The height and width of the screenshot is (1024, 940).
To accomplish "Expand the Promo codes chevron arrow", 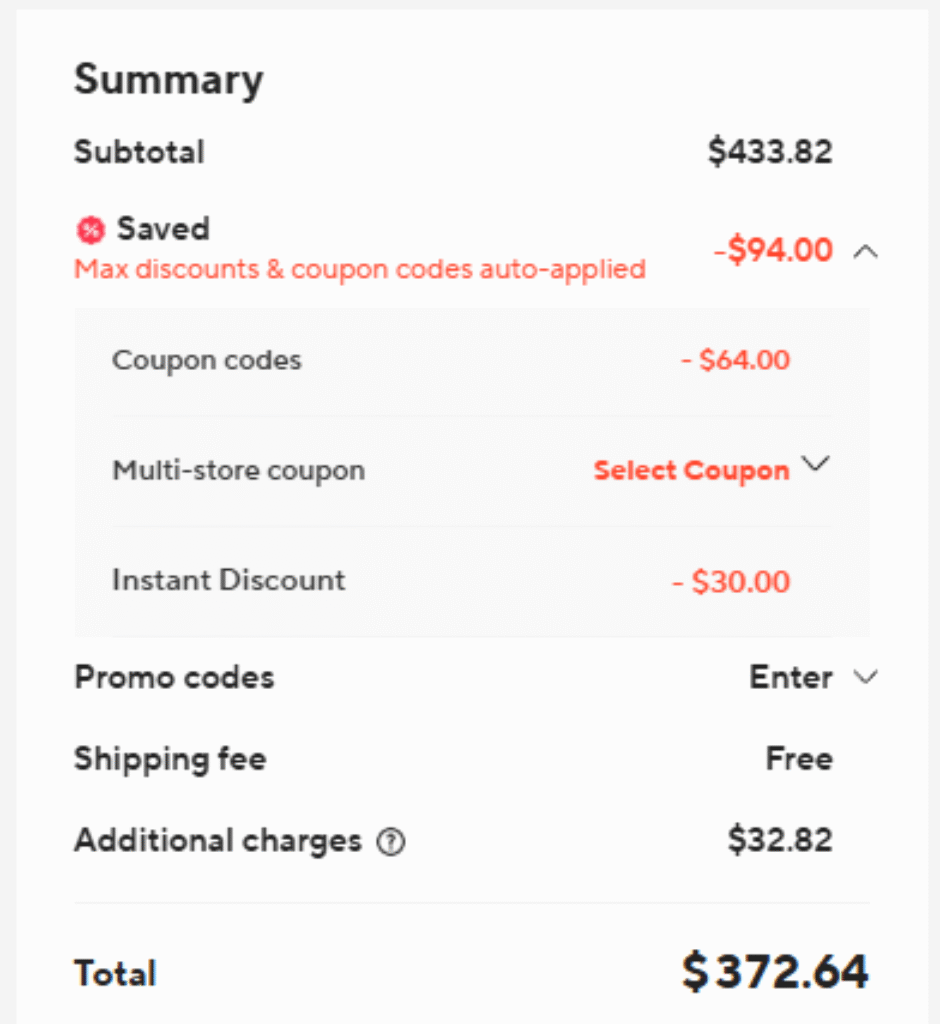I will (866, 678).
